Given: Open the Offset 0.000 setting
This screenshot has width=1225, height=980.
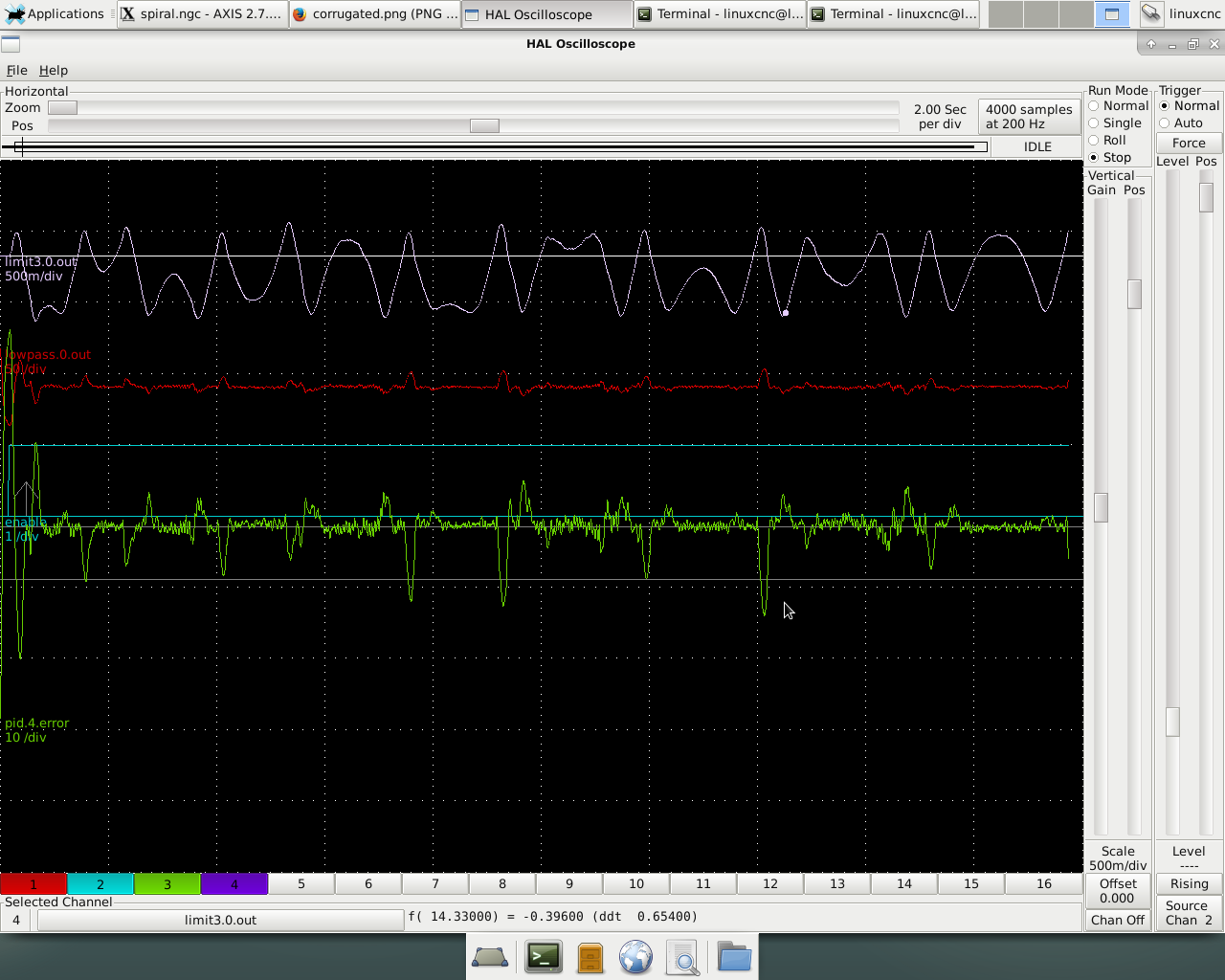Looking at the screenshot, I should [x=1117, y=891].
